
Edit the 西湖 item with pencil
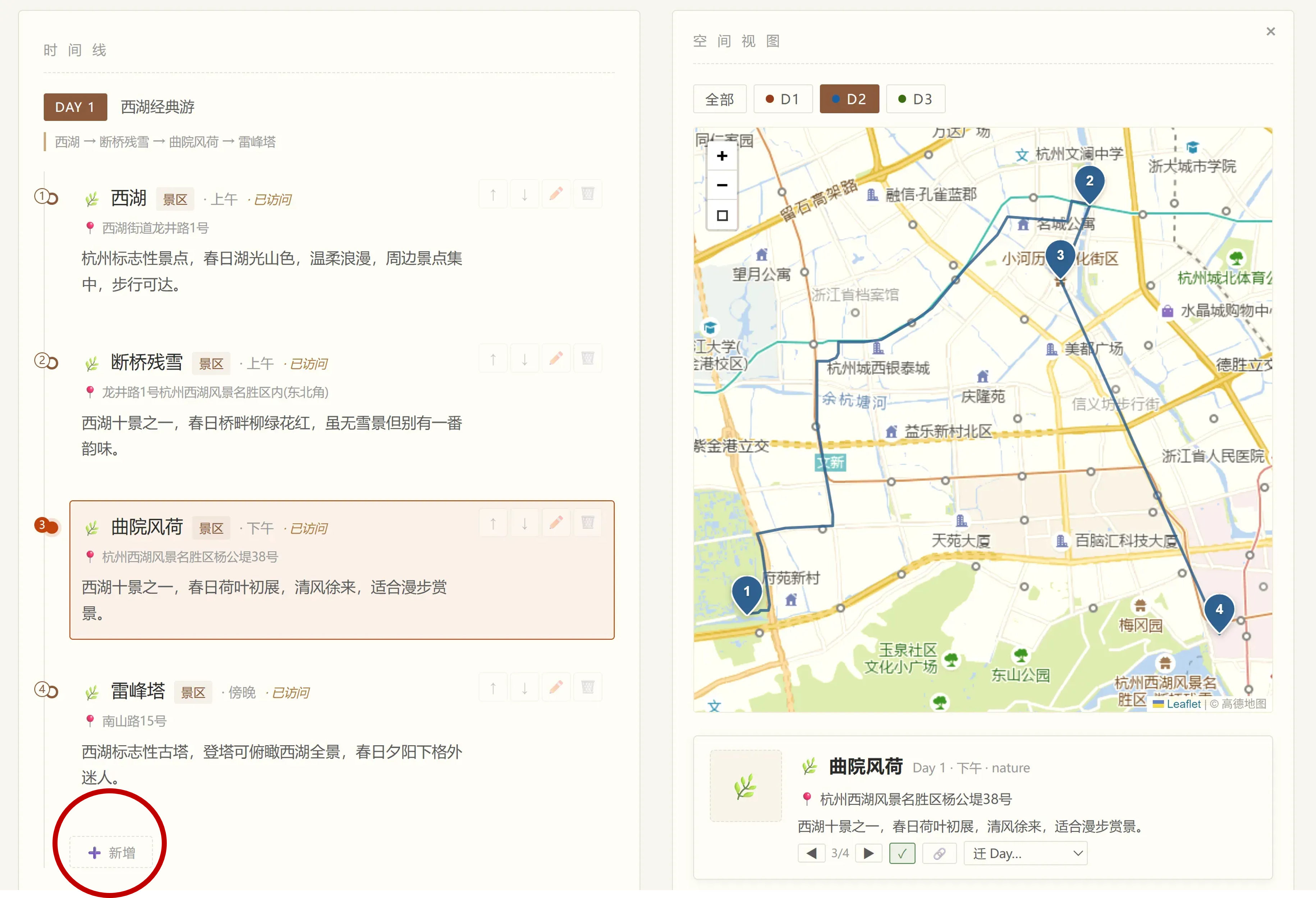pyautogui.click(x=556, y=194)
